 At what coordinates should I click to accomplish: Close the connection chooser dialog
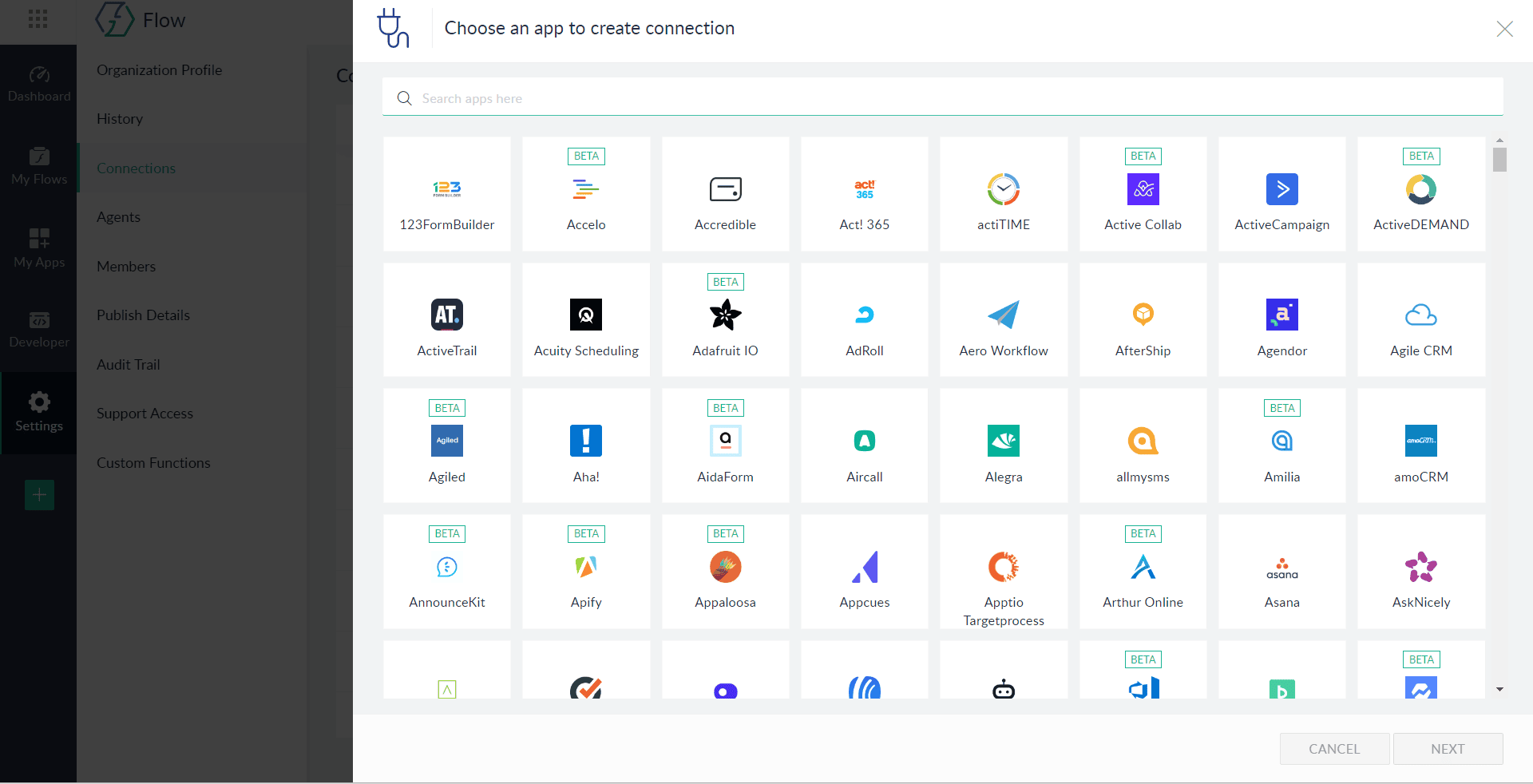click(1504, 29)
